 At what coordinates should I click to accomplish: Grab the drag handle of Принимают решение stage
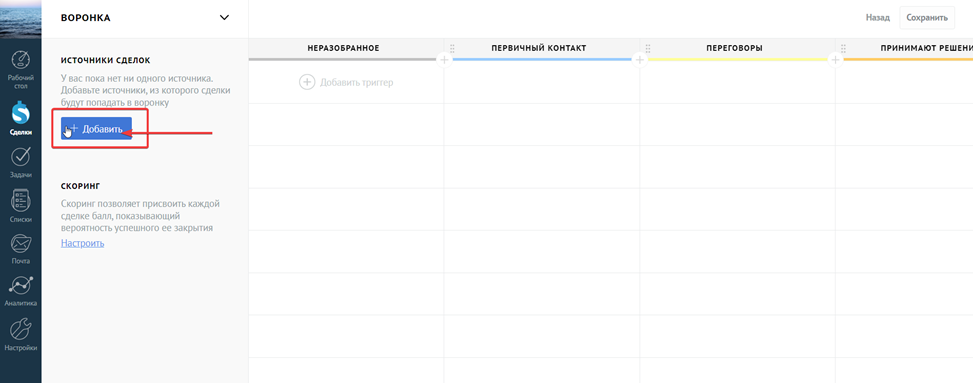coord(843,48)
